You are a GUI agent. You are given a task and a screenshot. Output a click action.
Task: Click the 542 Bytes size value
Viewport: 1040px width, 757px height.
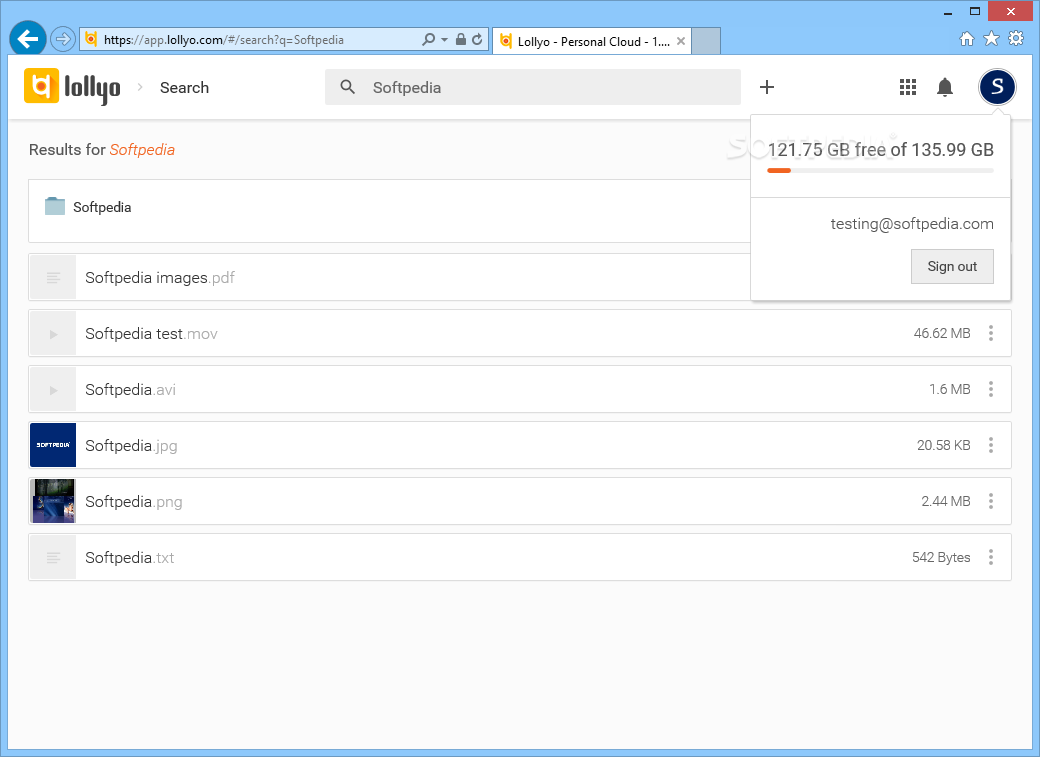pyautogui.click(x=941, y=557)
